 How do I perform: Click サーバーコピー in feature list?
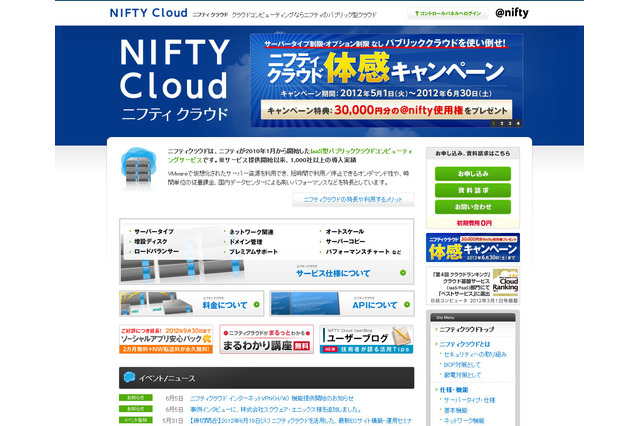tap(345, 242)
